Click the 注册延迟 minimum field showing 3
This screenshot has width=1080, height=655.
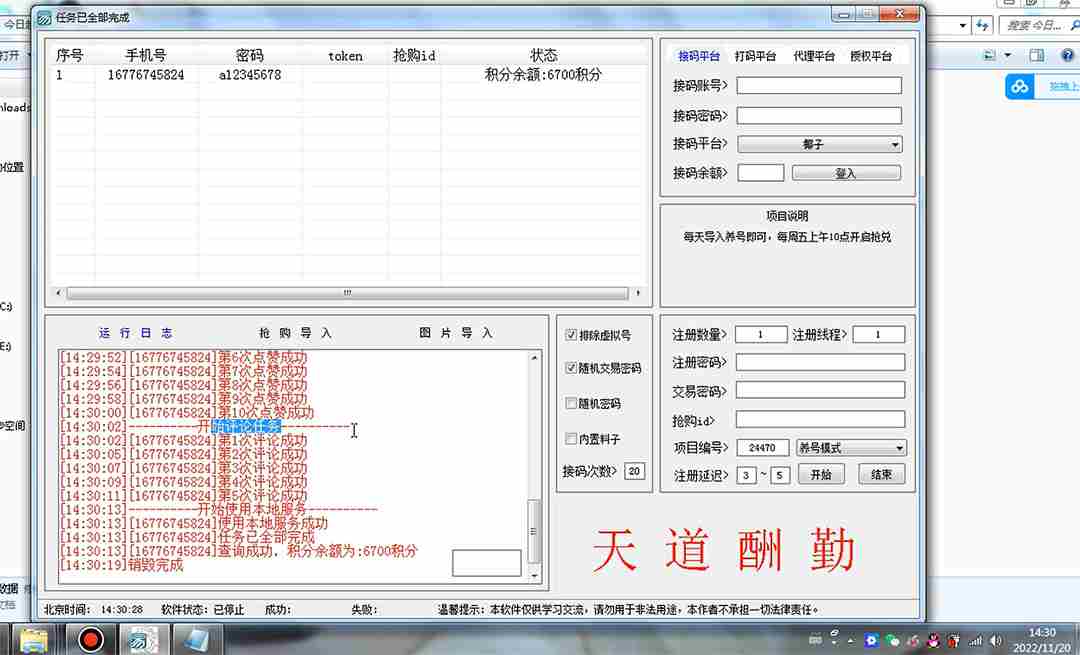pos(746,475)
